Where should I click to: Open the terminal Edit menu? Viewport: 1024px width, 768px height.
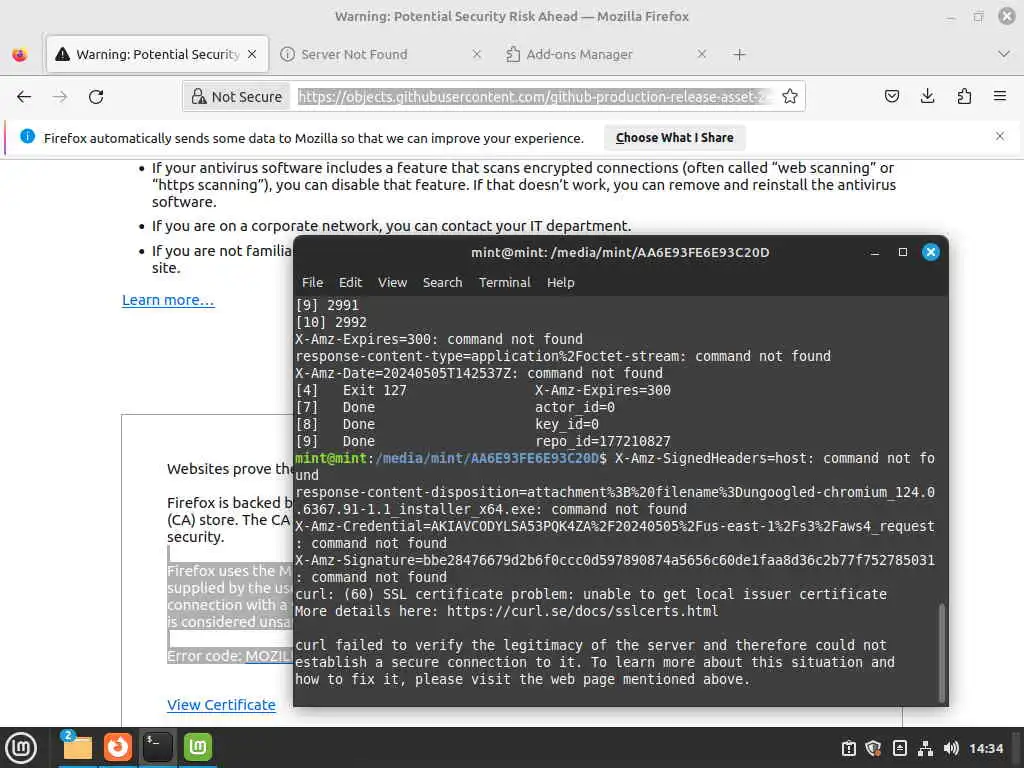coord(350,282)
